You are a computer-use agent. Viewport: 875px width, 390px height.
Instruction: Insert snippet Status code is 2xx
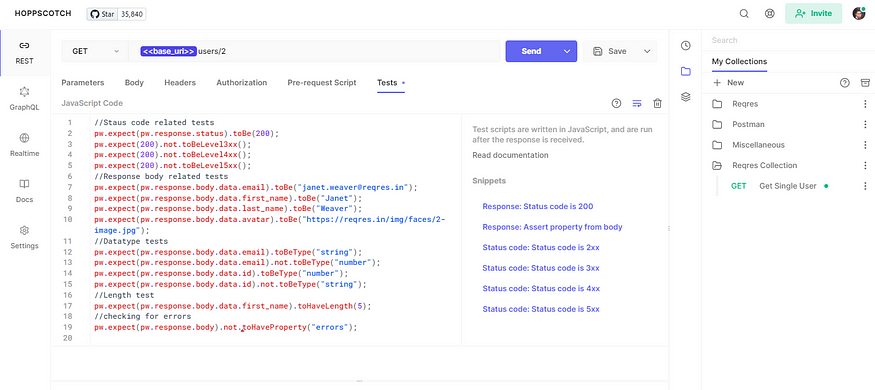(x=541, y=247)
